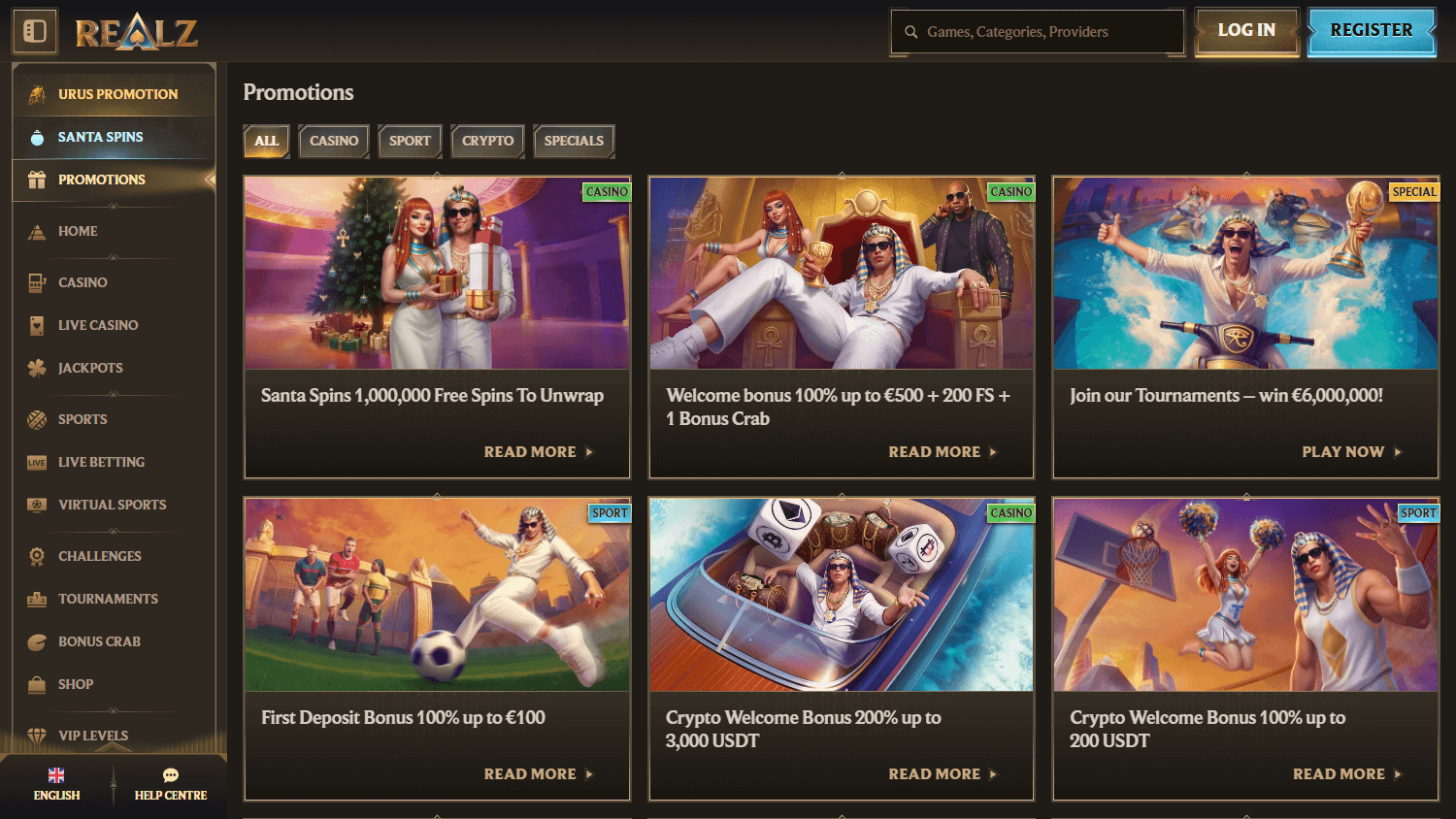Switch language by clicking the English flag

(x=56, y=774)
